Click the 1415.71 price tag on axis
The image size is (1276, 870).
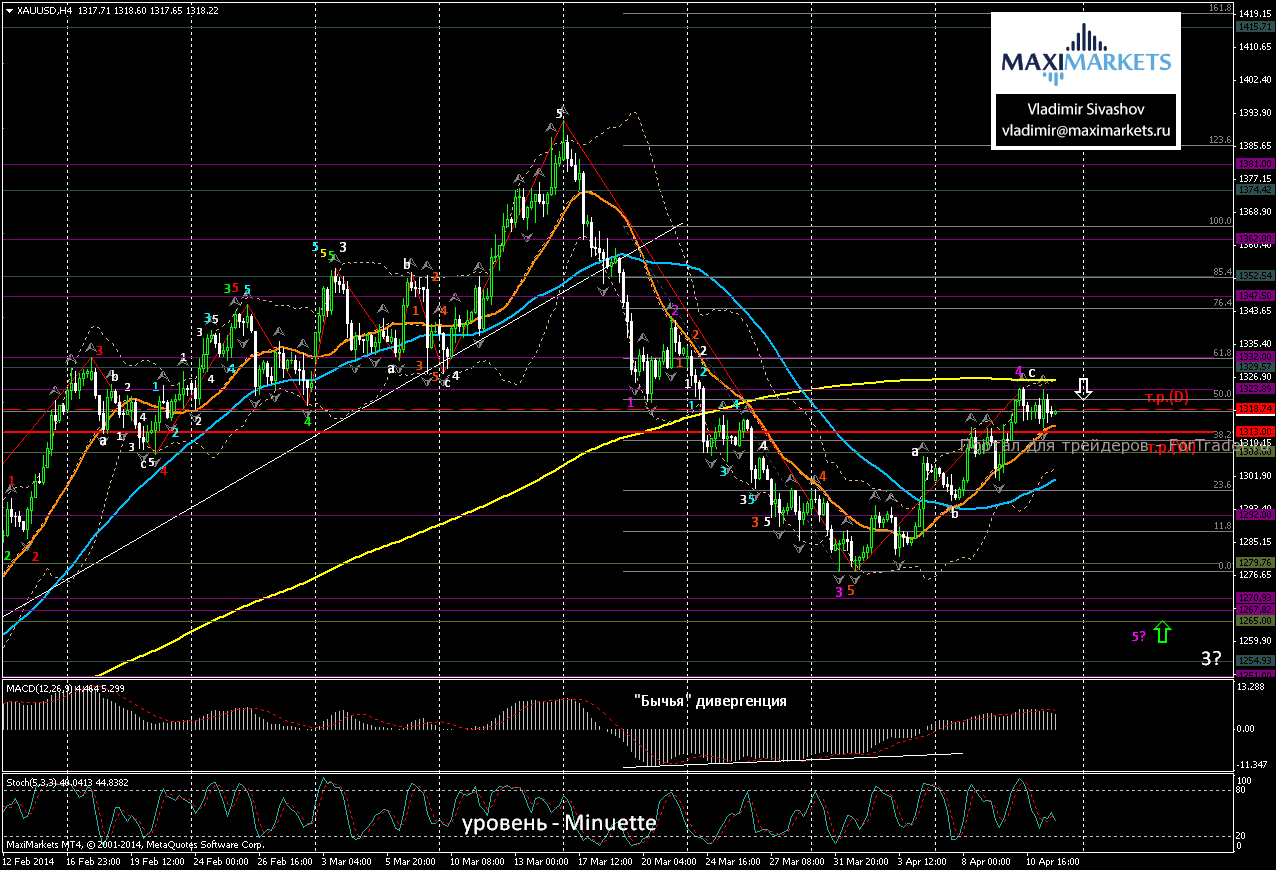pyautogui.click(x=1254, y=28)
